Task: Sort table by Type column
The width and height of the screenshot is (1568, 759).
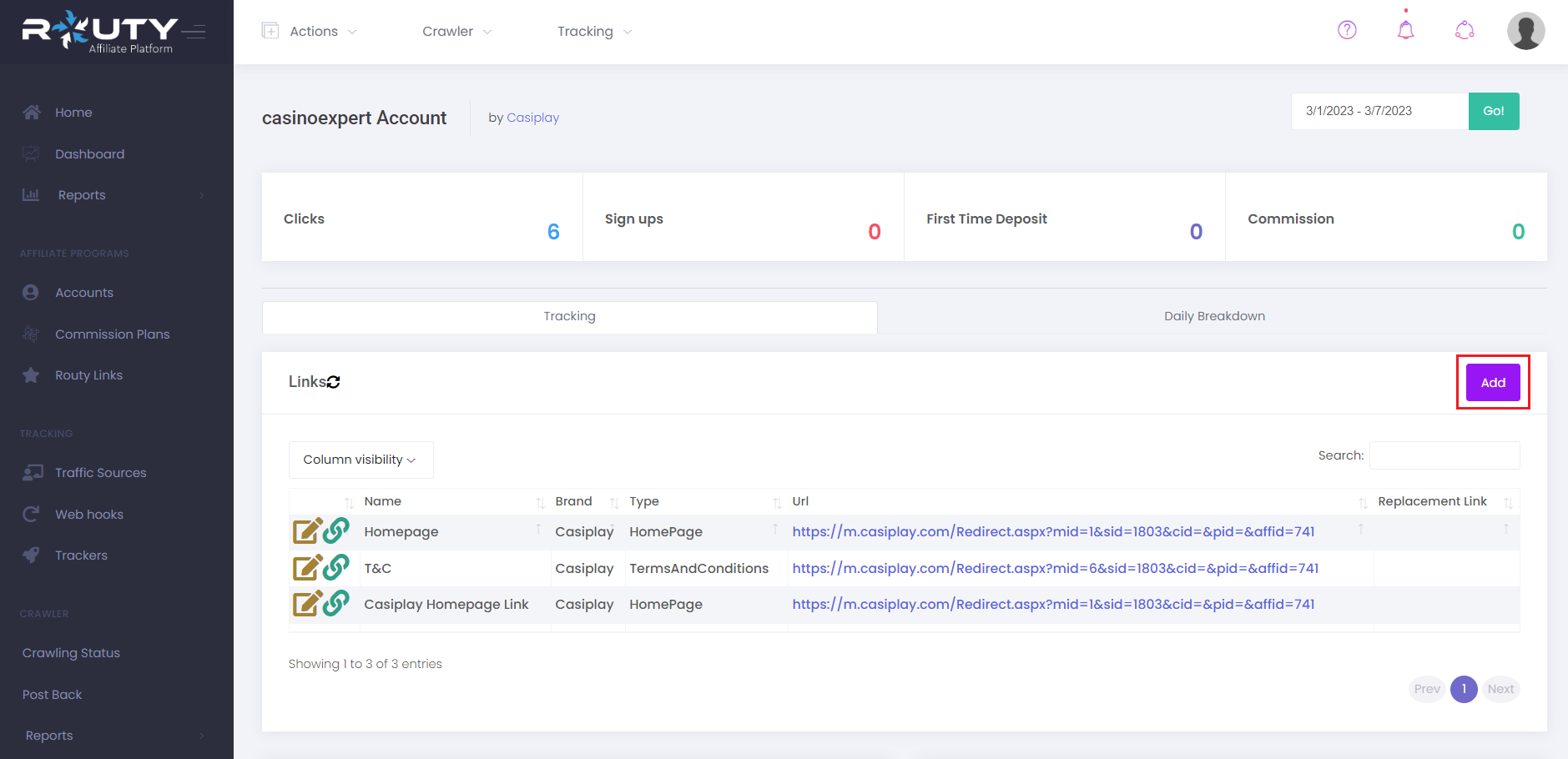Action: click(706, 501)
